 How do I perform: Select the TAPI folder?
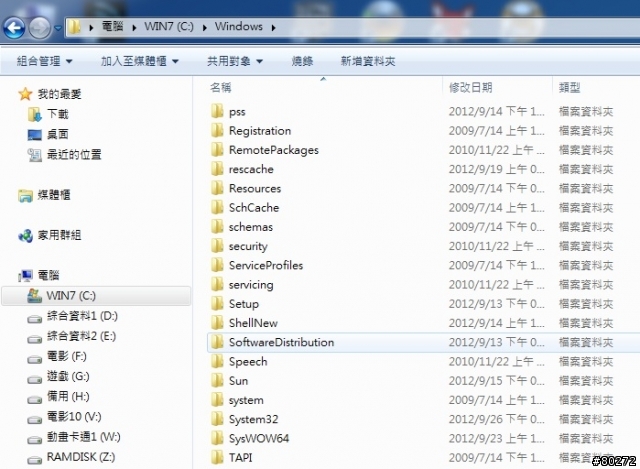tap(232, 458)
